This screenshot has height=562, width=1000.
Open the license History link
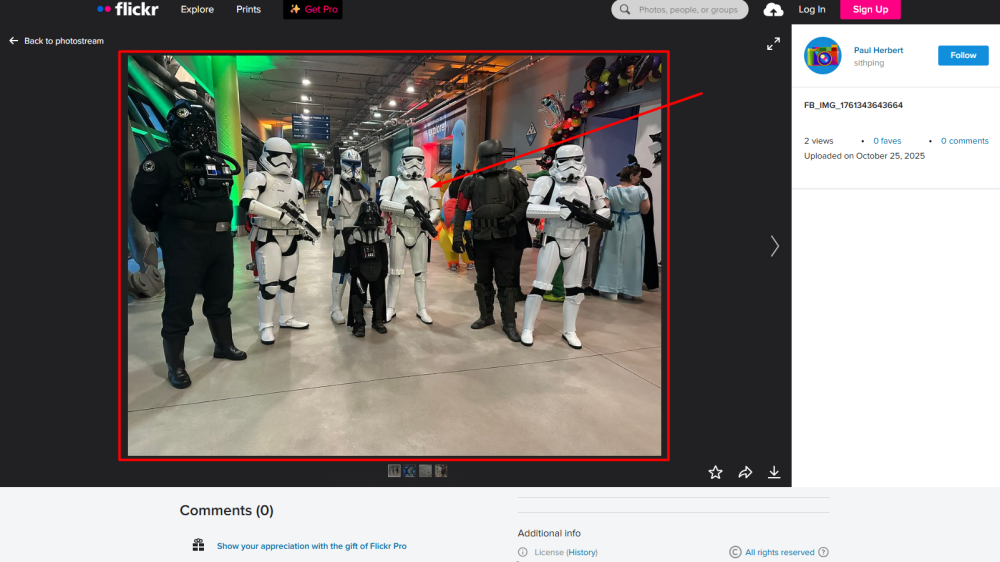(x=582, y=552)
